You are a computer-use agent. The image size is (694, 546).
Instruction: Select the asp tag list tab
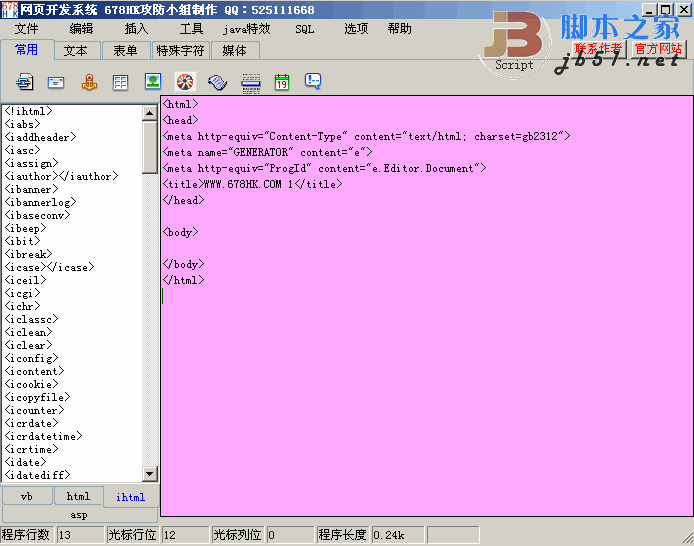[x=79, y=515]
